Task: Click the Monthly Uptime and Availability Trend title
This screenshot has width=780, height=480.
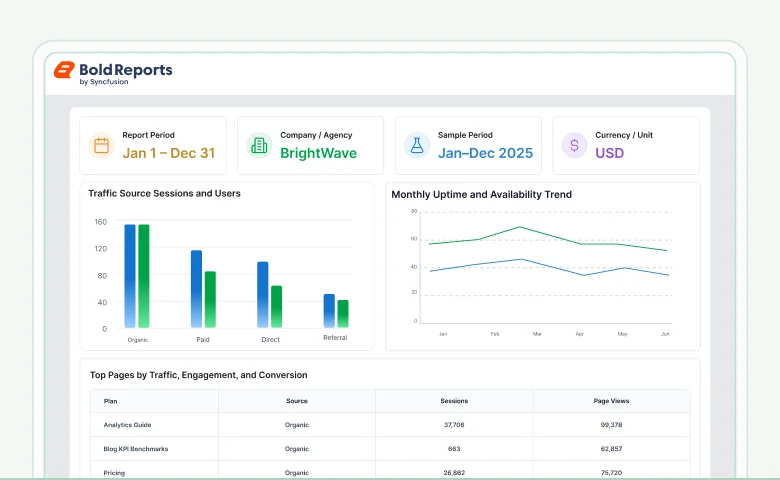Action: (482, 194)
